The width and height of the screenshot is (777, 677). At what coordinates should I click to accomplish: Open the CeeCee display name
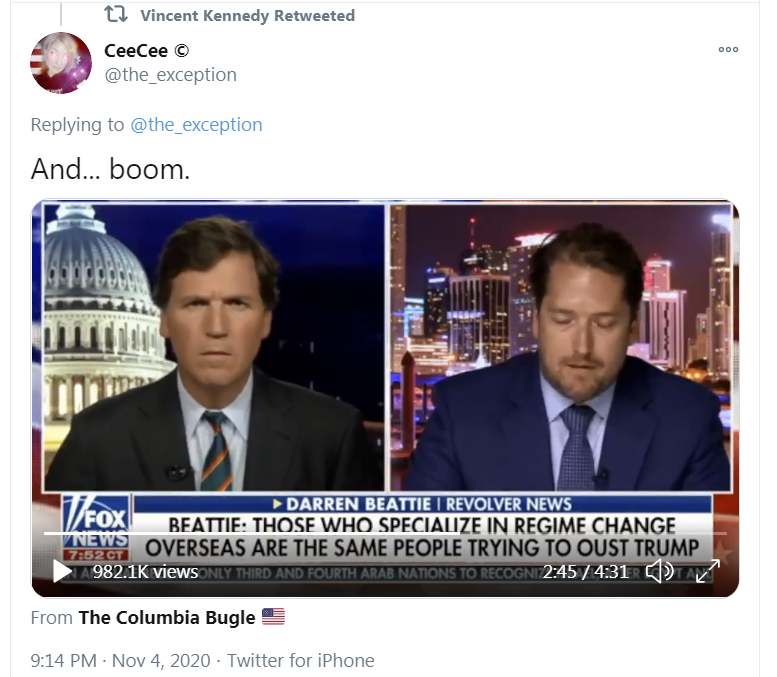136,51
